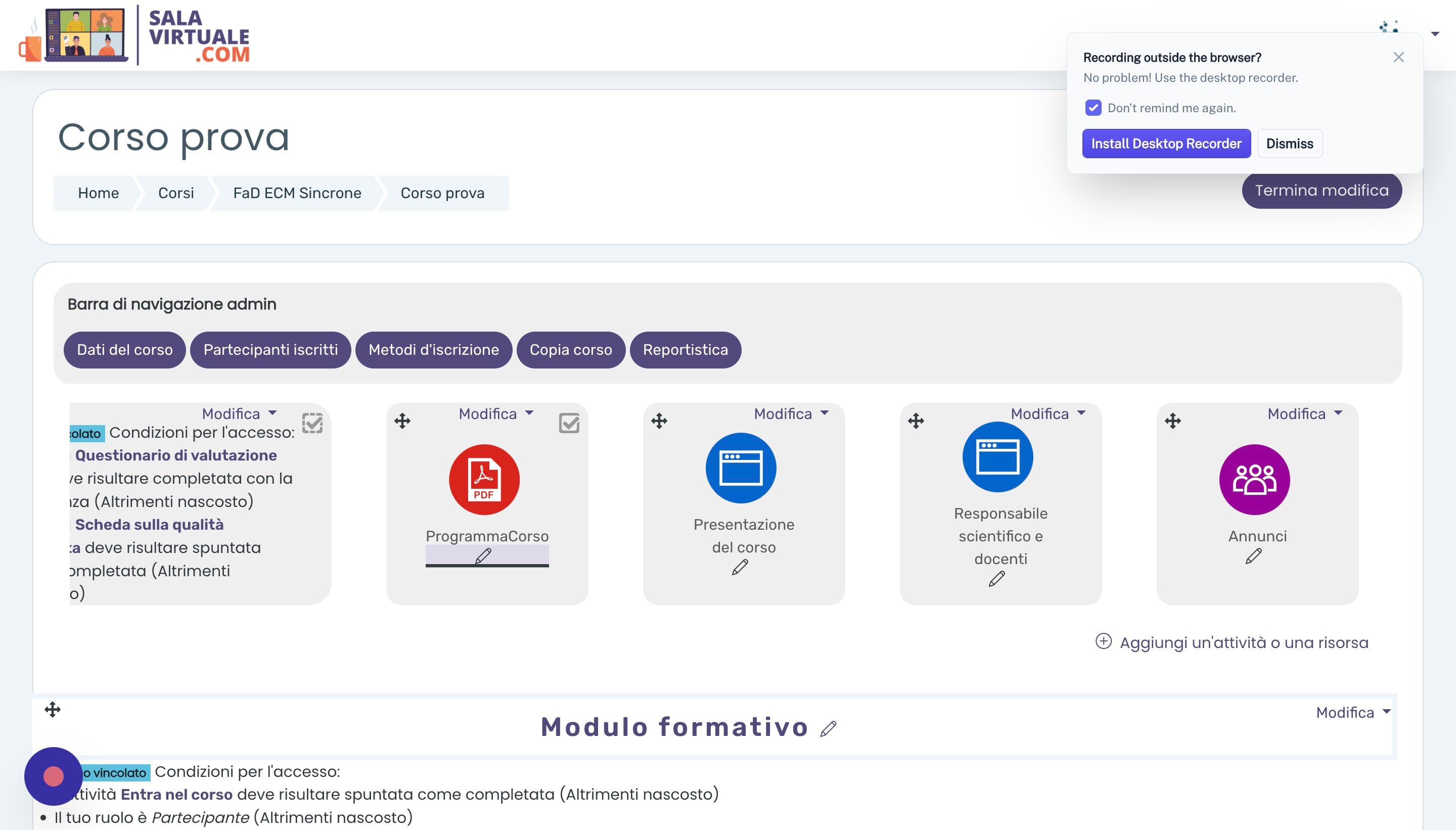Open Partecipanti iscritti
This screenshot has height=830, width=1456.
pos(271,350)
